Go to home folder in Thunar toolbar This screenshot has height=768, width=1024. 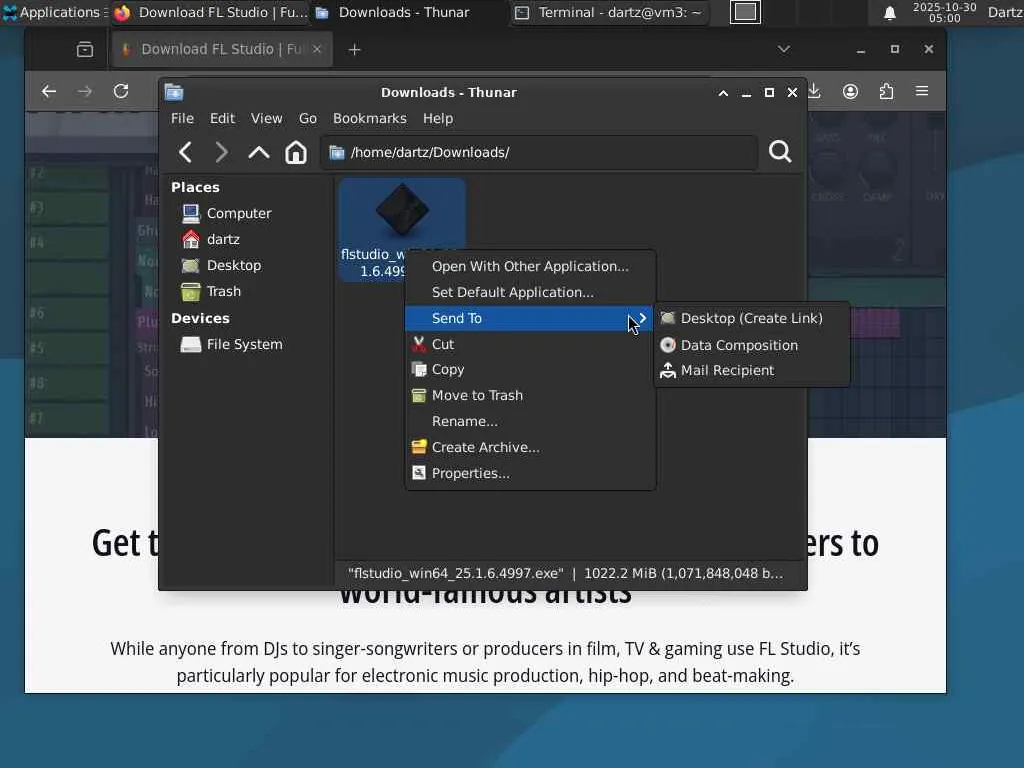click(x=296, y=152)
